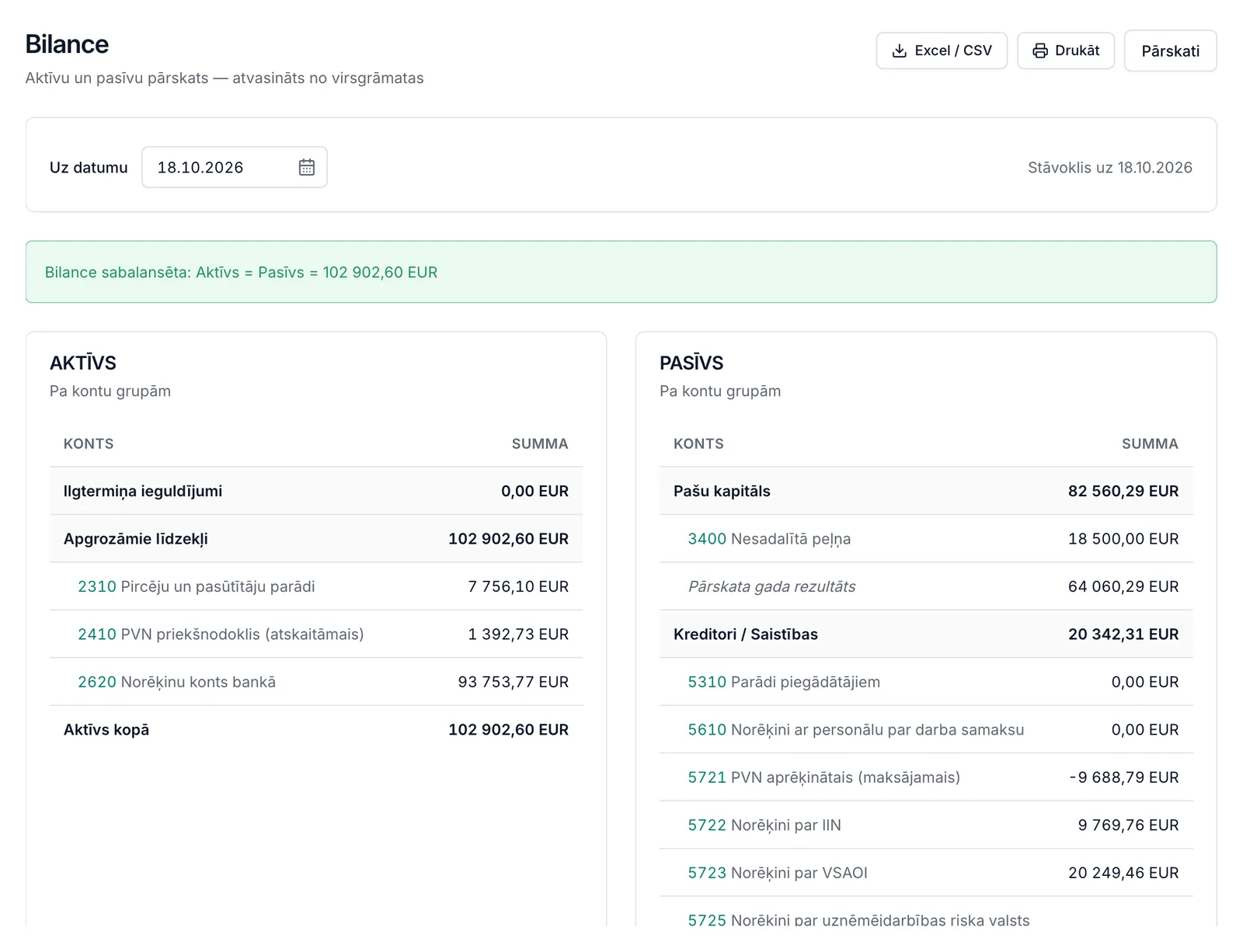The image size is (1243, 952).
Task: Click the download icon in Excel / CSV button
Action: [899, 50]
